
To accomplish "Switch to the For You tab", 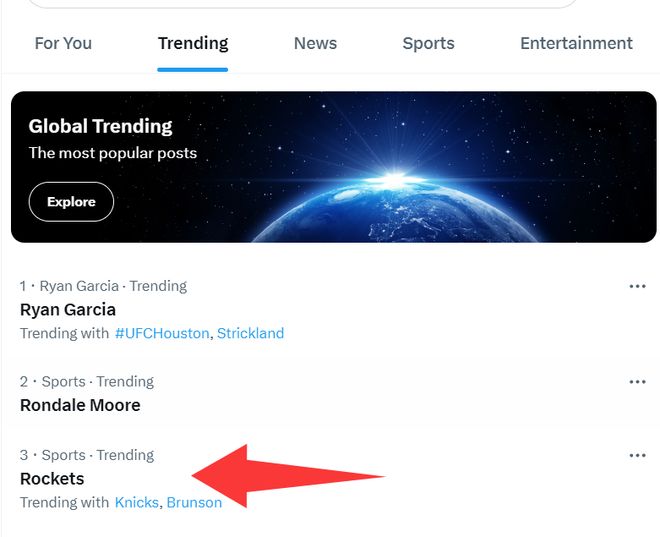I will pyautogui.click(x=63, y=44).
